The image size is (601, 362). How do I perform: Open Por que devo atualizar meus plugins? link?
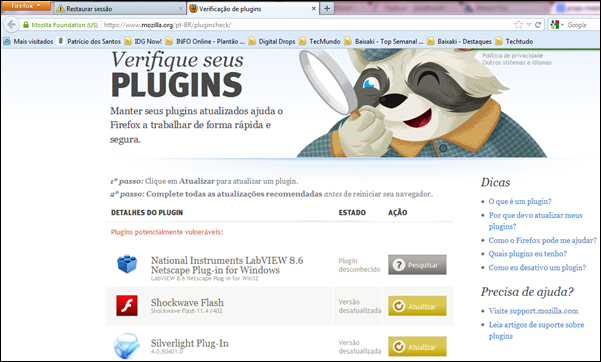pos(535,221)
